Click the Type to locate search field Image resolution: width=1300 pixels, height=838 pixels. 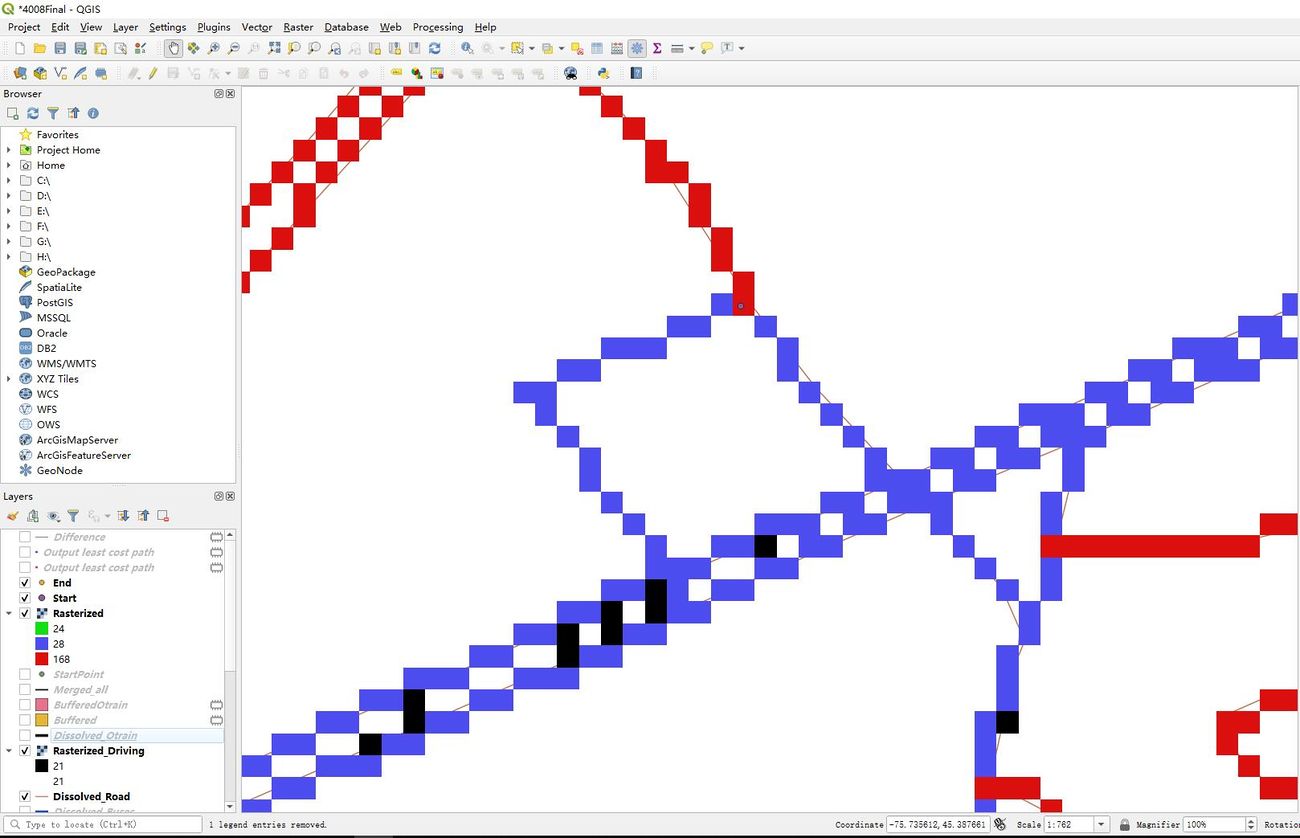click(105, 825)
